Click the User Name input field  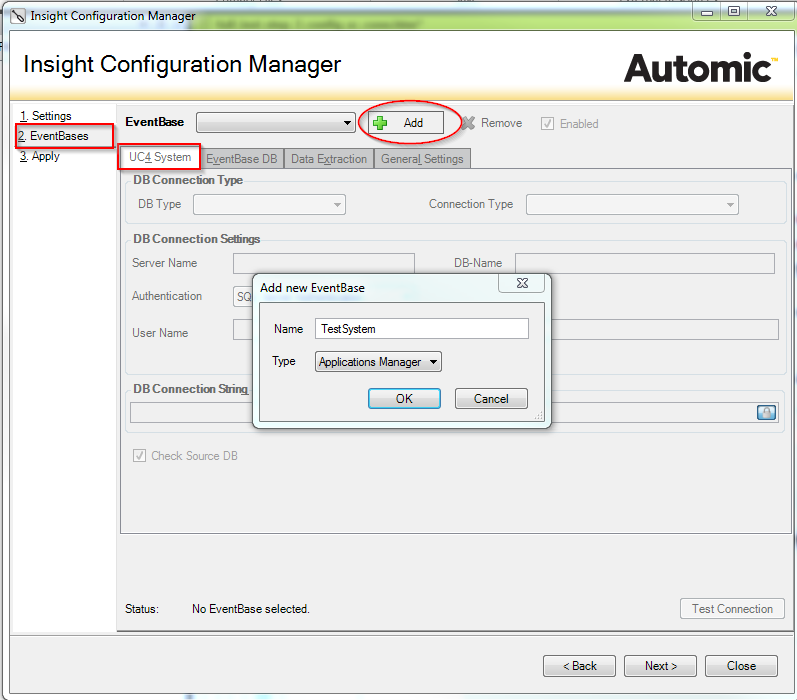(243, 329)
